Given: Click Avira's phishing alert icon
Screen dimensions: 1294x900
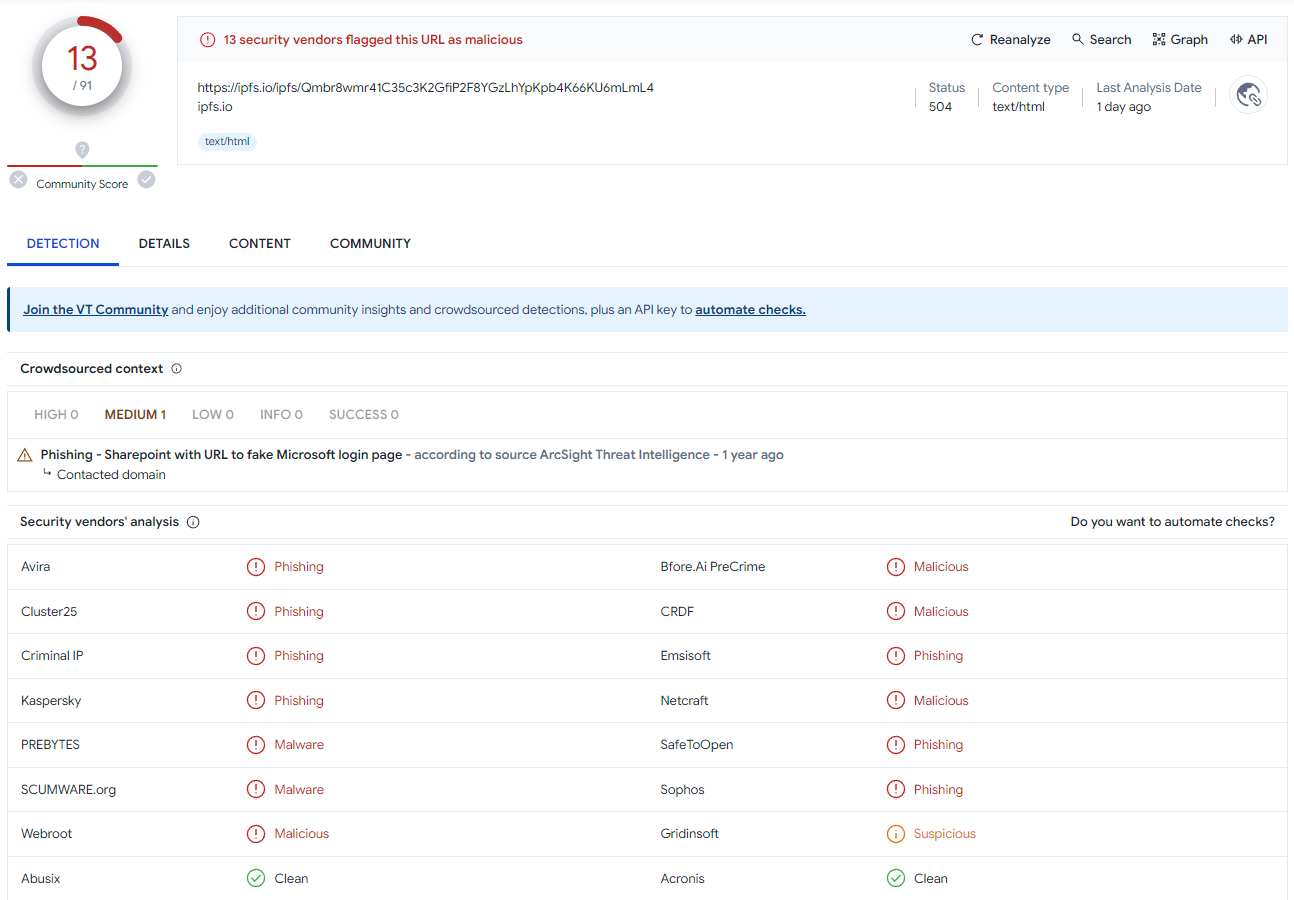Looking at the screenshot, I should (256, 567).
